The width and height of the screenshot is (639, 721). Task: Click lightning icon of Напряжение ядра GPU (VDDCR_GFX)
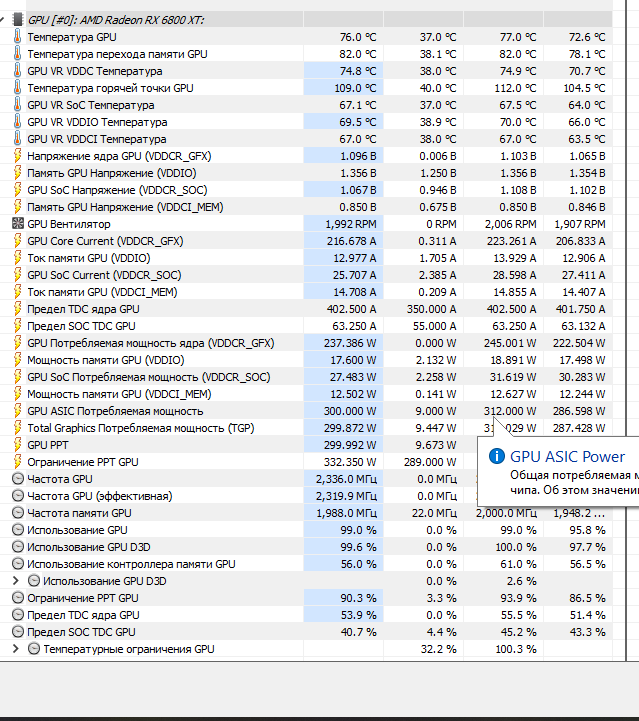(x=17, y=156)
